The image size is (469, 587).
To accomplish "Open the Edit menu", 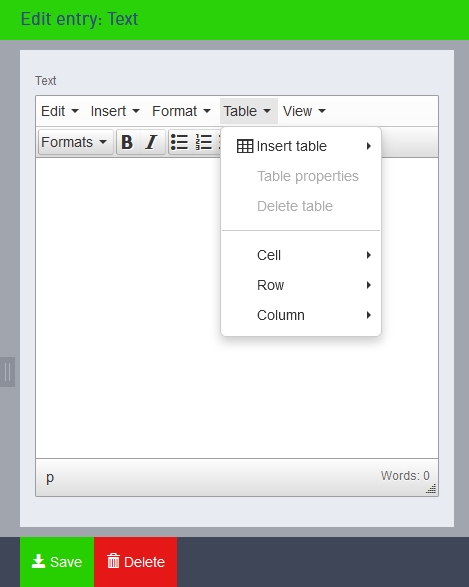I will point(60,111).
